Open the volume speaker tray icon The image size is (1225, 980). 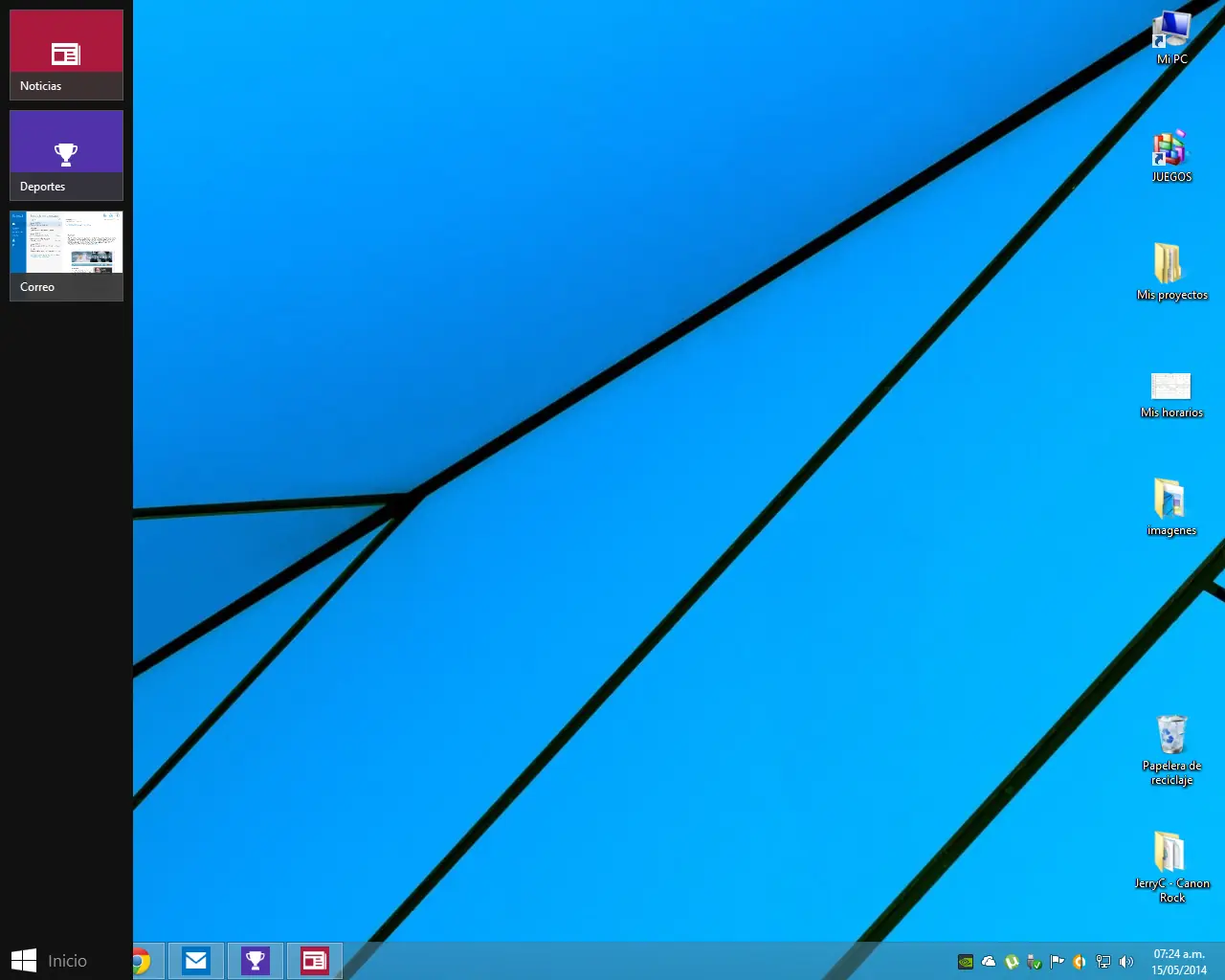click(x=1126, y=962)
